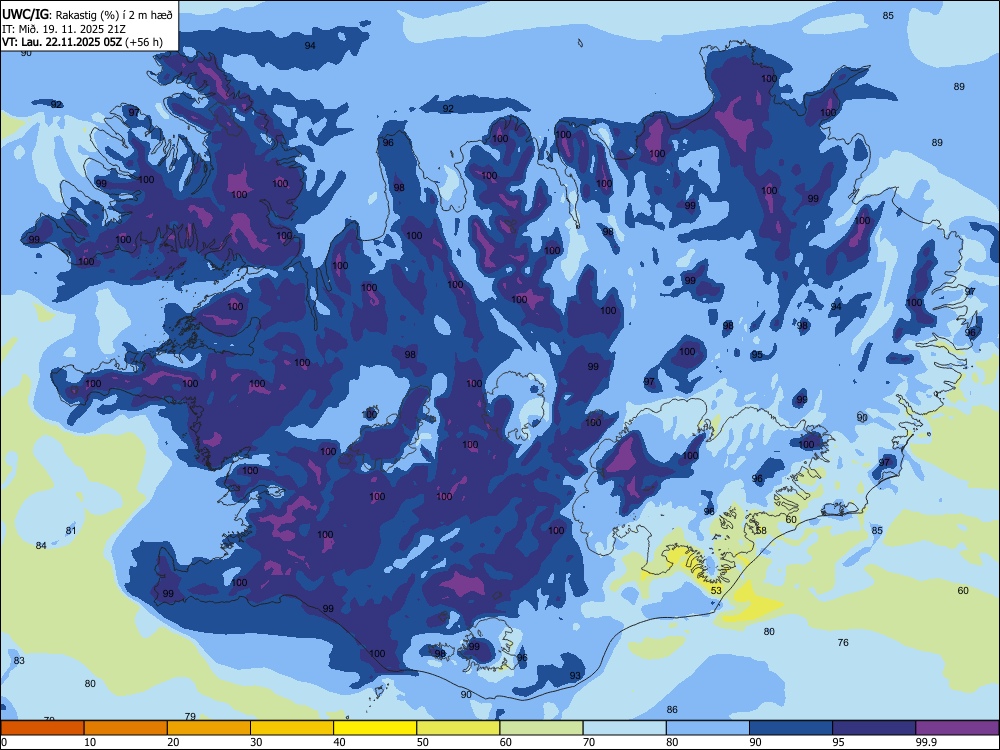Select the 20–30 light orange legend swatch
1000x750 pixels.
209,728
